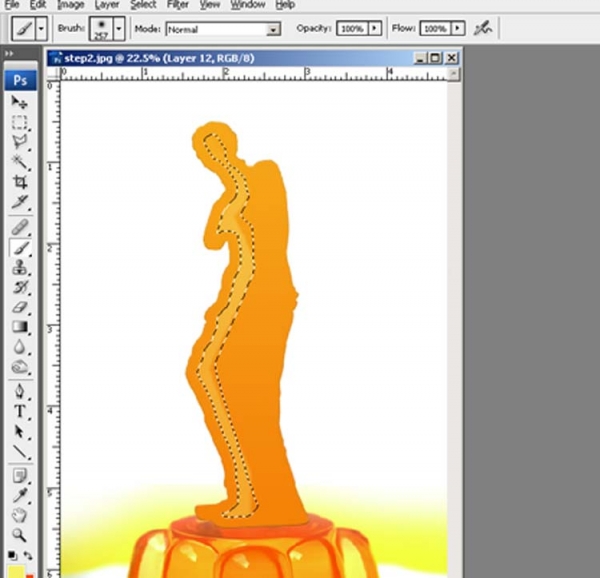Choose the Dodge tool

[x=19, y=367]
